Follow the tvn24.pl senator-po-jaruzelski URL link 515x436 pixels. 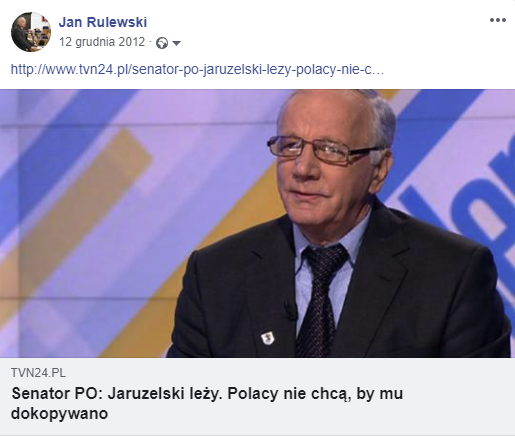coord(197,69)
